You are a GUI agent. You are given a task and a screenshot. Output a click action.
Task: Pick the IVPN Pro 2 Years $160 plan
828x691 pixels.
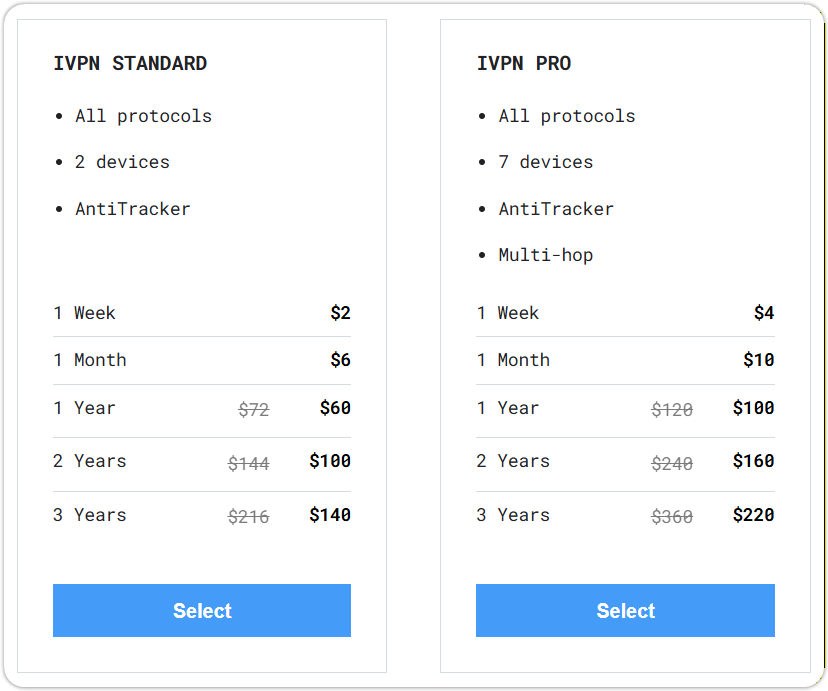tap(625, 461)
